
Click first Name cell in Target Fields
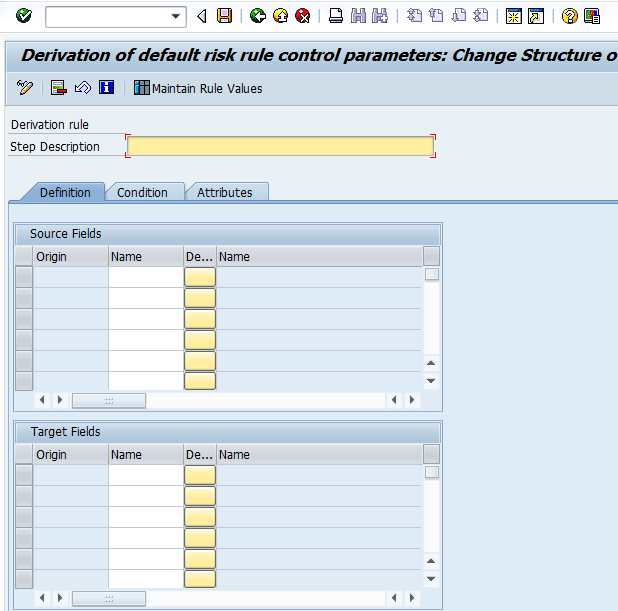tap(145, 475)
